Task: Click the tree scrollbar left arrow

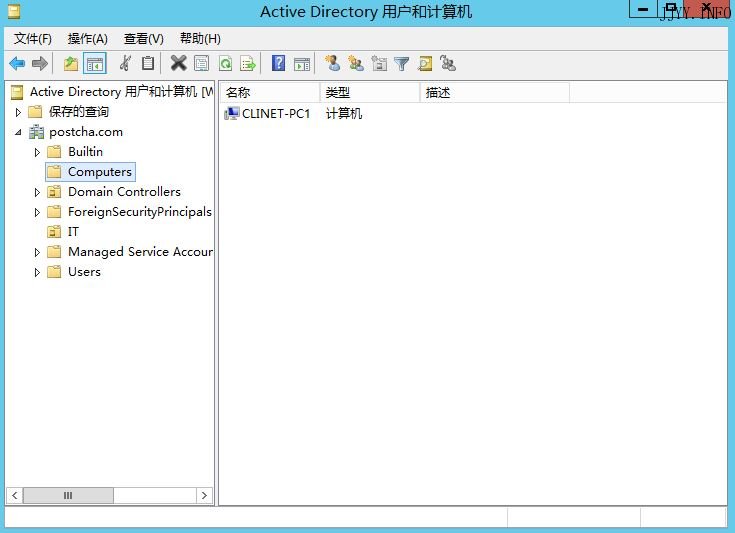Action: coord(15,495)
